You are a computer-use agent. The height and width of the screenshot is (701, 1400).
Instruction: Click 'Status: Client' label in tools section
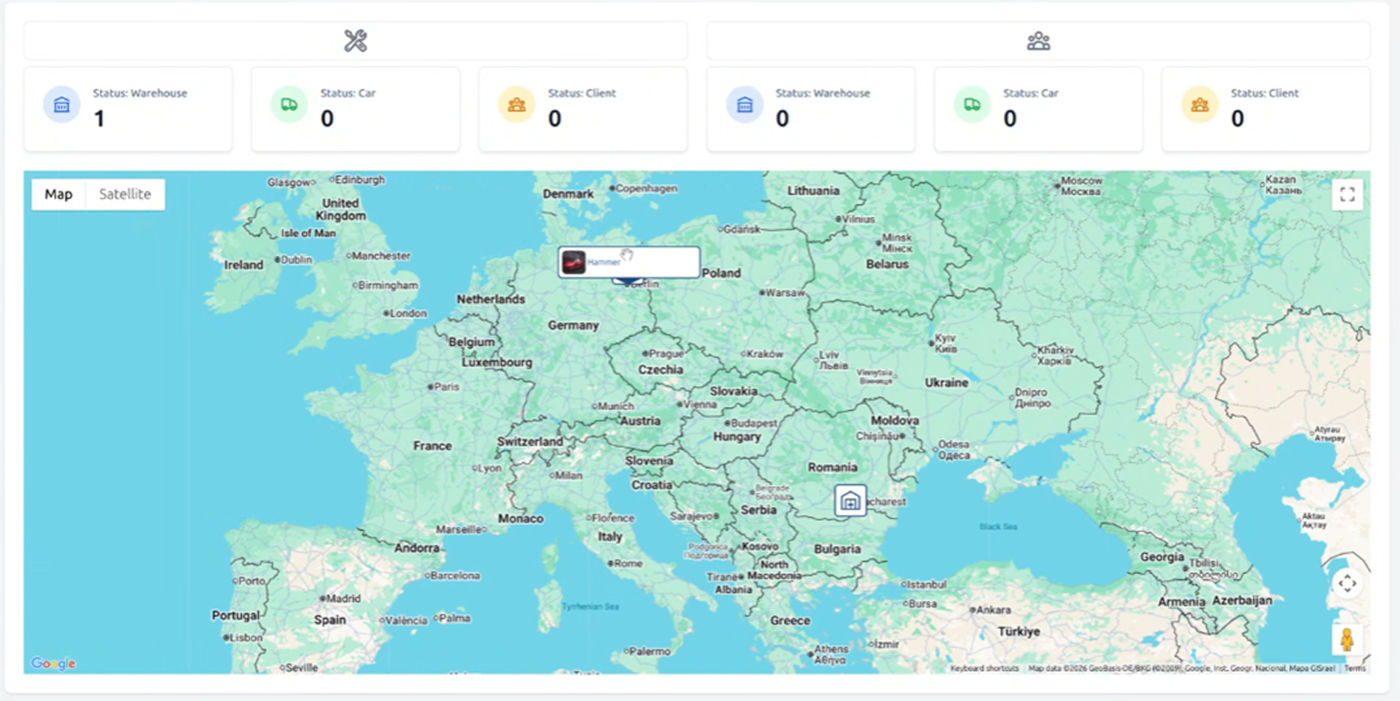(582, 93)
